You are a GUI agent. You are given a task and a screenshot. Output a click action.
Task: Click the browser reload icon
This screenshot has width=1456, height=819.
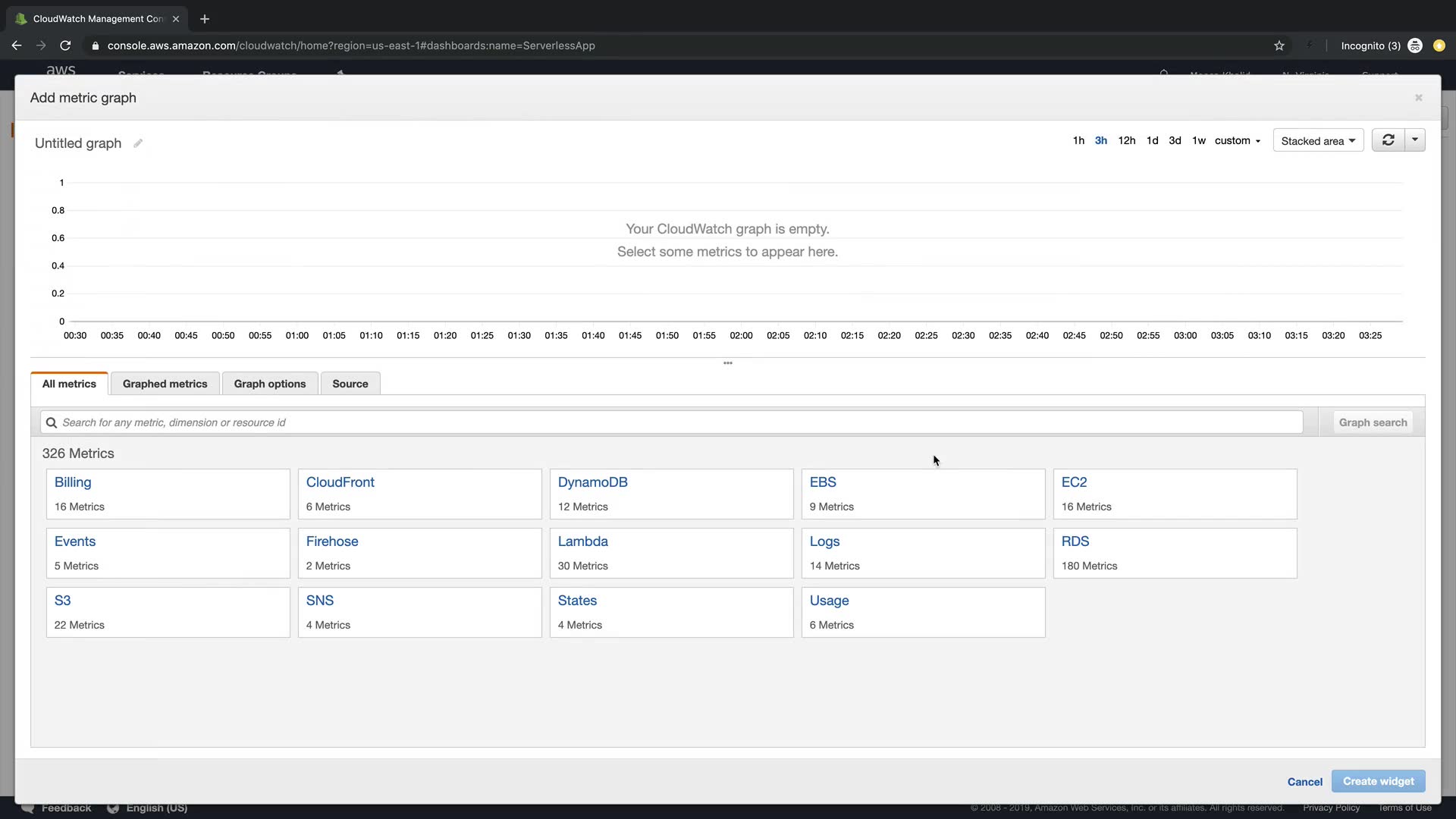click(x=65, y=45)
